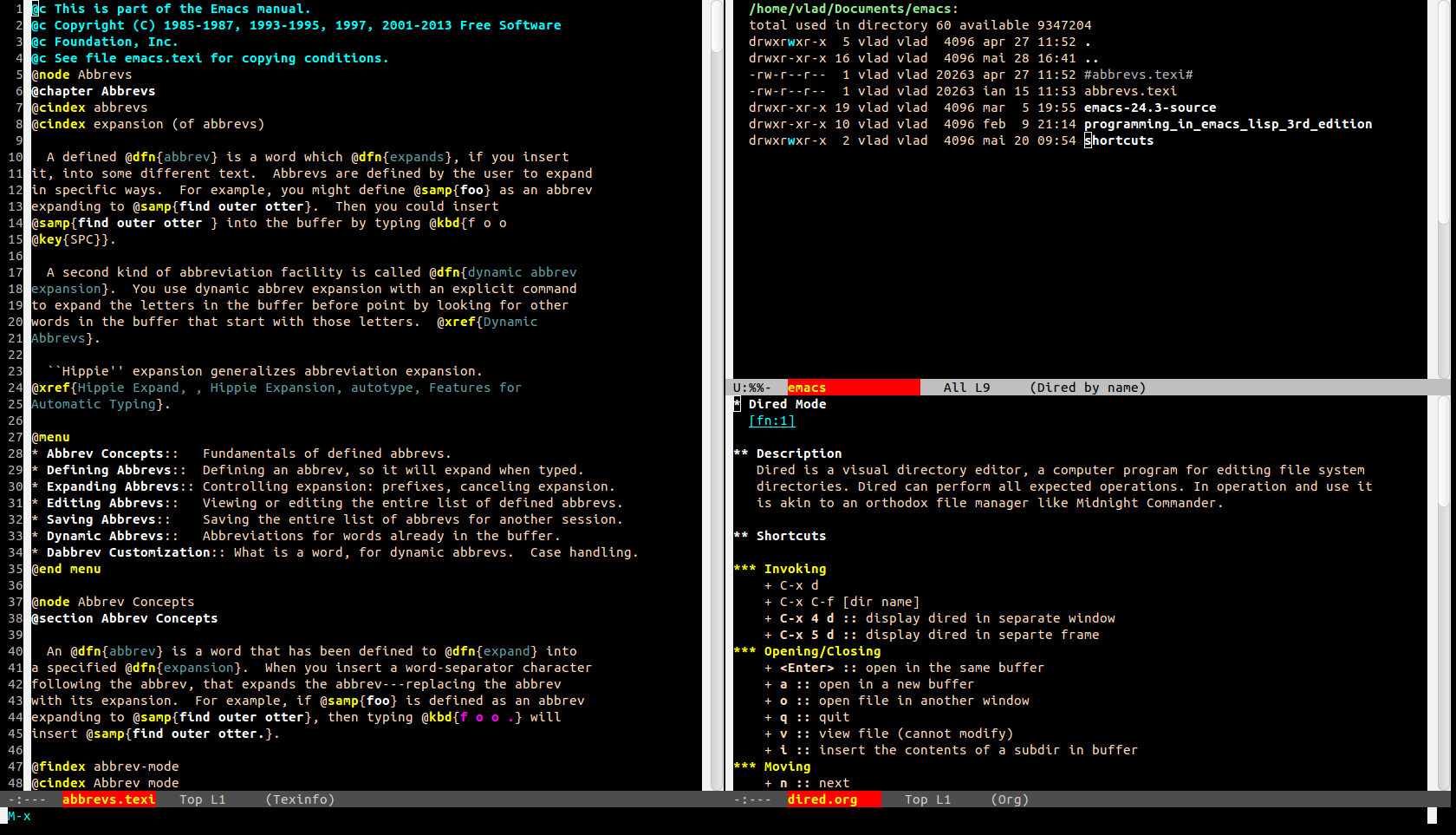Click the @cindex expansion (of abbrevs) line
This screenshot has height=835, width=1456.
[148, 124]
